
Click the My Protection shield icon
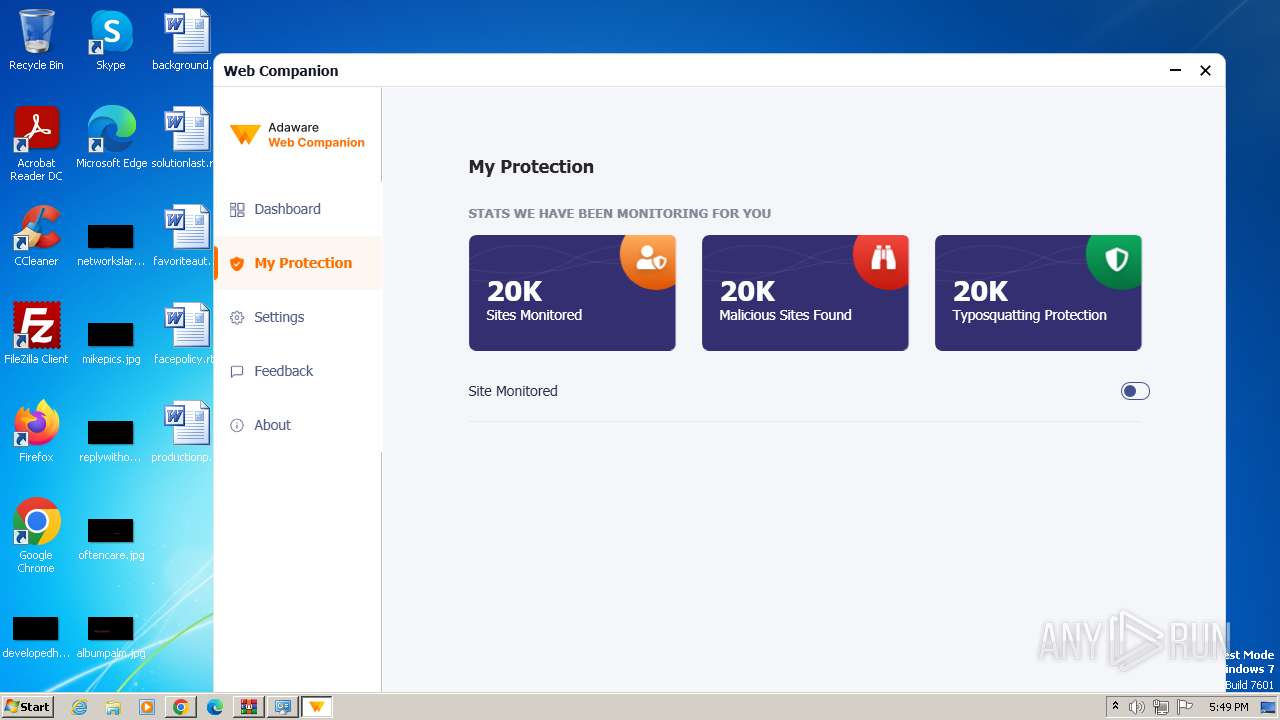pos(237,264)
